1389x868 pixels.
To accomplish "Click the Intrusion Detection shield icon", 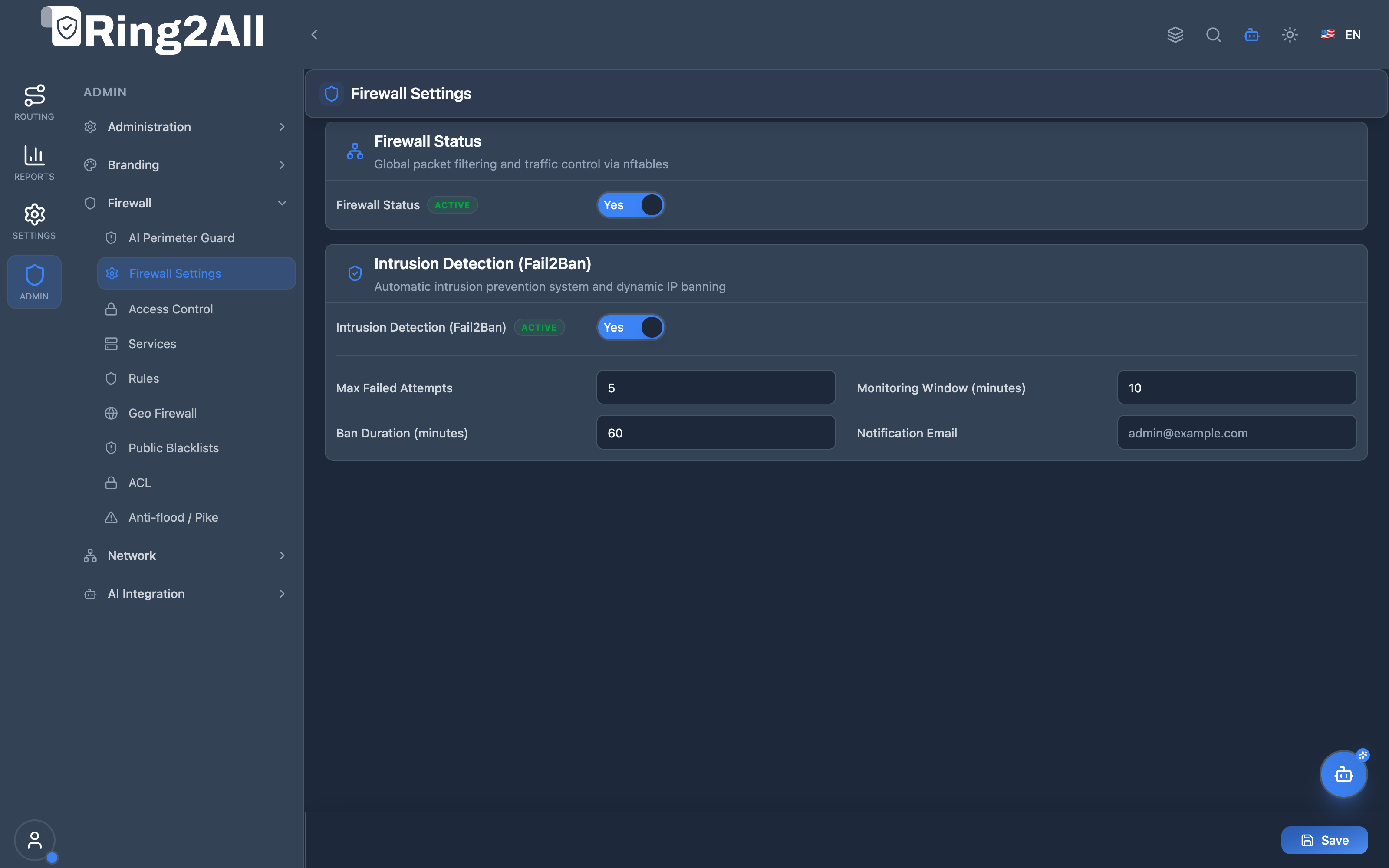I will [x=355, y=273].
